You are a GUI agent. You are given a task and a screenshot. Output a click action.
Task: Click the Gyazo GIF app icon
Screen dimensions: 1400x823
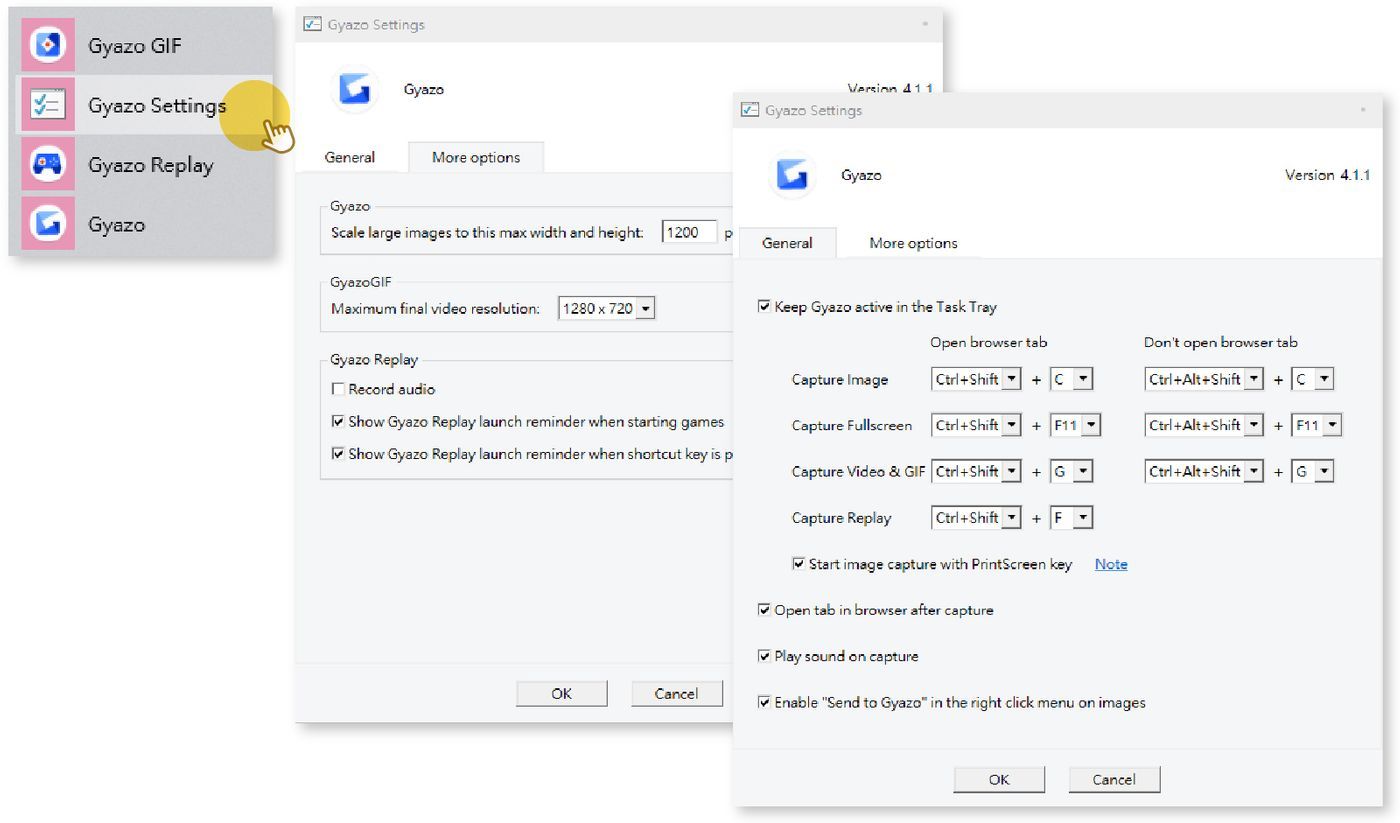(x=48, y=45)
